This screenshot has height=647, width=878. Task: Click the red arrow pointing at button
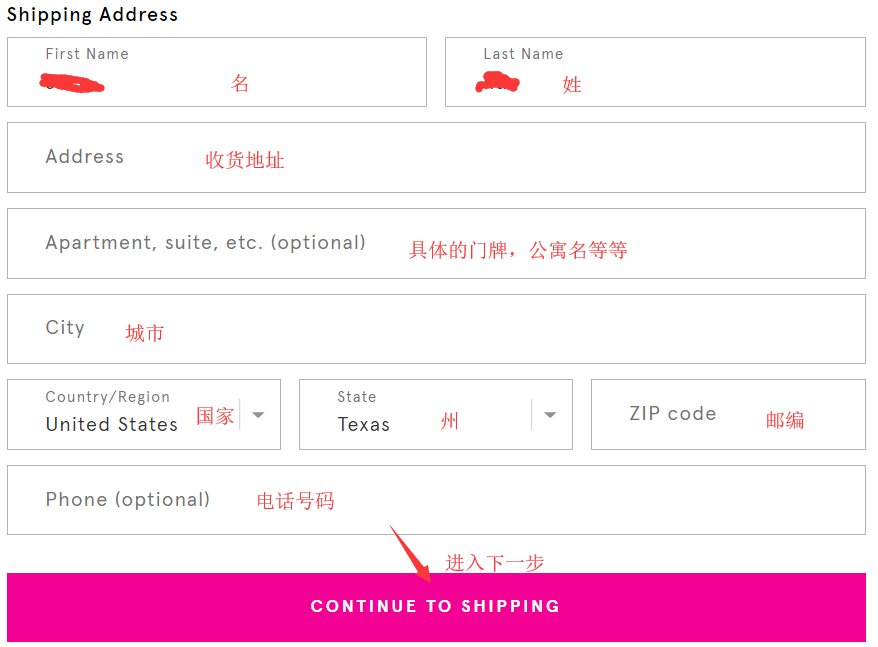pos(410,553)
